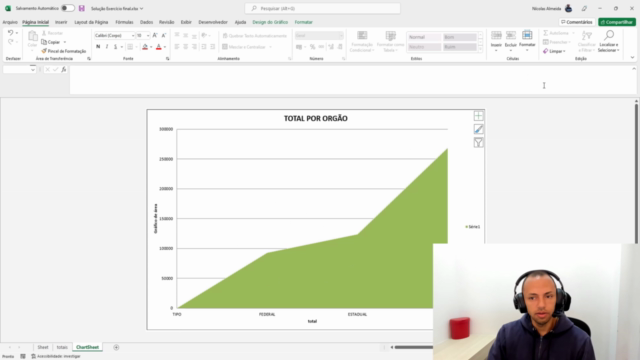The height and width of the screenshot is (360, 640).
Task: Expand the formula bar chevron
Action: tap(634, 69)
